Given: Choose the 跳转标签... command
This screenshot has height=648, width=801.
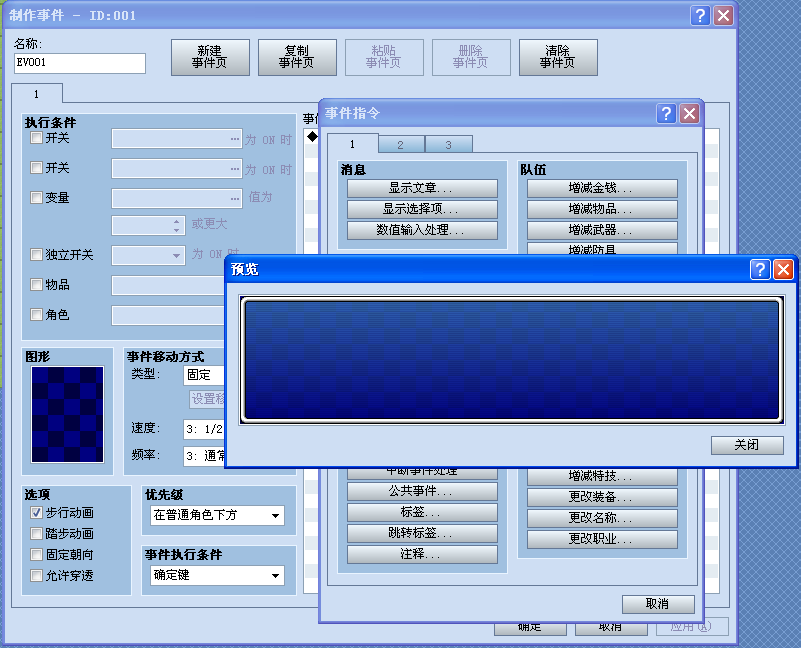Looking at the screenshot, I should click(422, 533).
